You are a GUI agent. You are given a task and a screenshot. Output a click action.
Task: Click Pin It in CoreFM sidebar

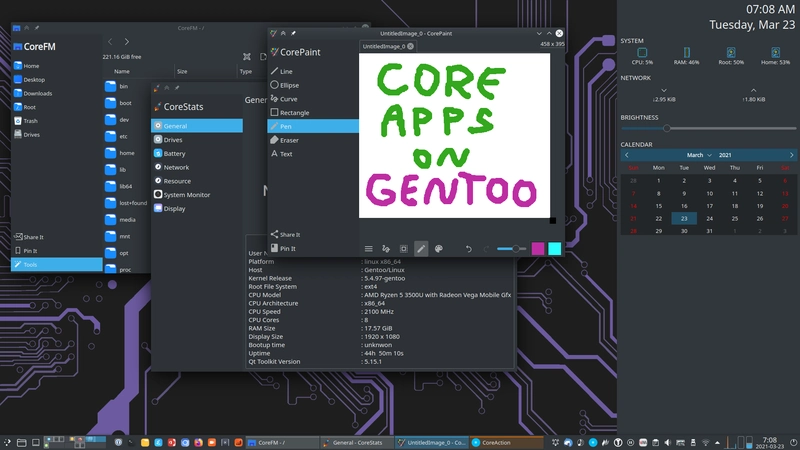(x=30, y=251)
